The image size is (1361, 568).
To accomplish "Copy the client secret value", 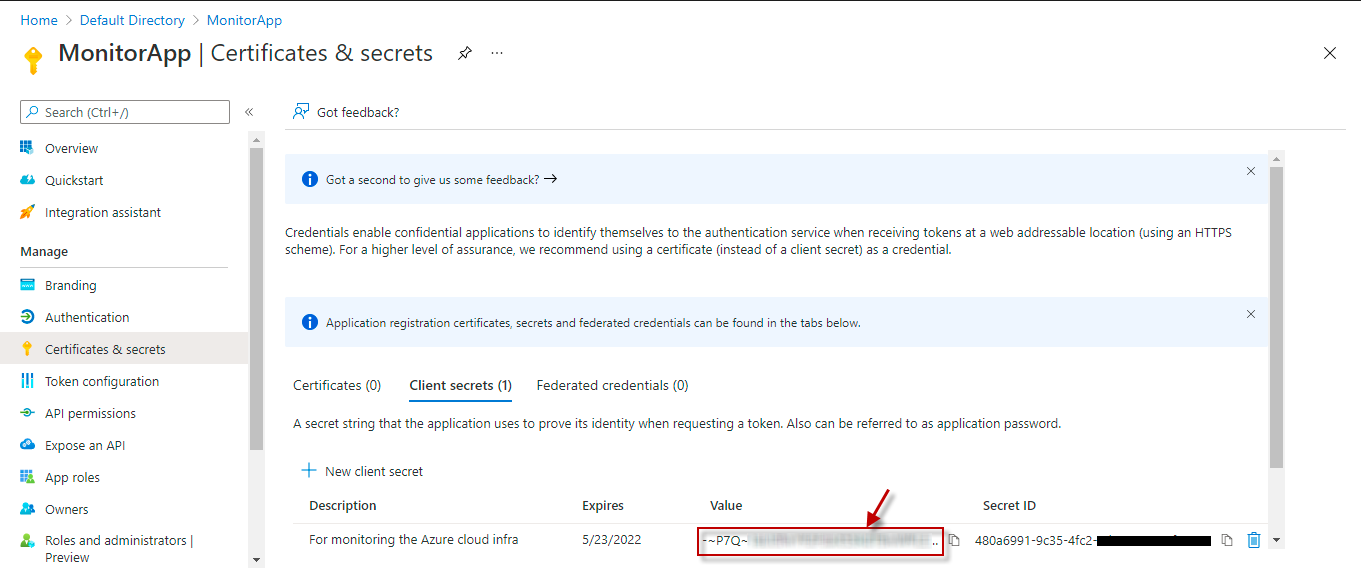I will (954, 540).
